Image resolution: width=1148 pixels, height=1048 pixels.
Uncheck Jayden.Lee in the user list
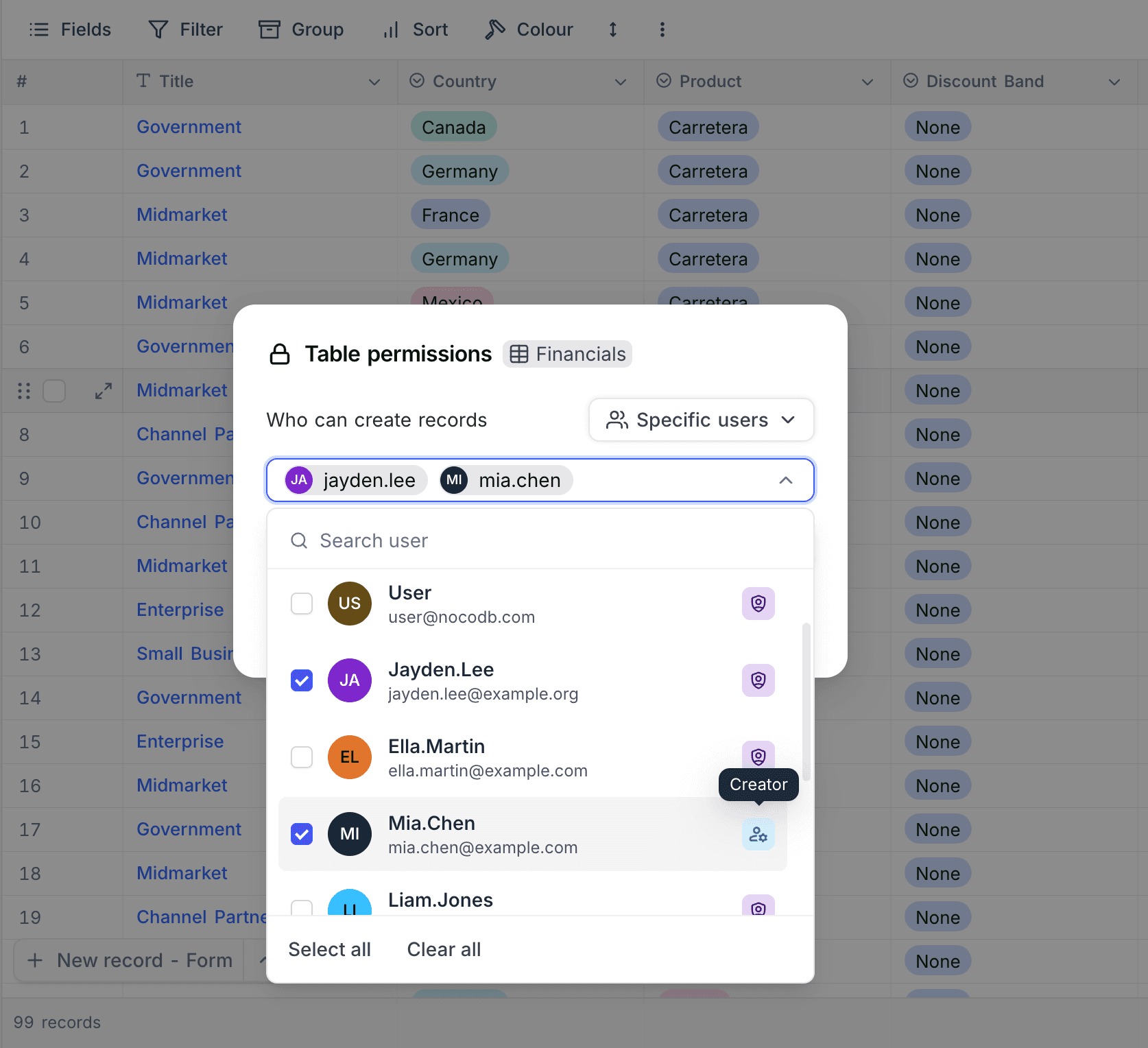(x=301, y=680)
